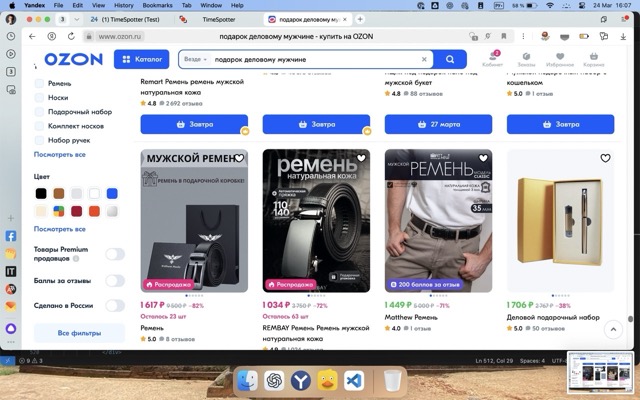The height and width of the screenshot is (400, 640).
Task: Turn on Сделано в России filter
Action: pyautogui.click(x=114, y=306)
